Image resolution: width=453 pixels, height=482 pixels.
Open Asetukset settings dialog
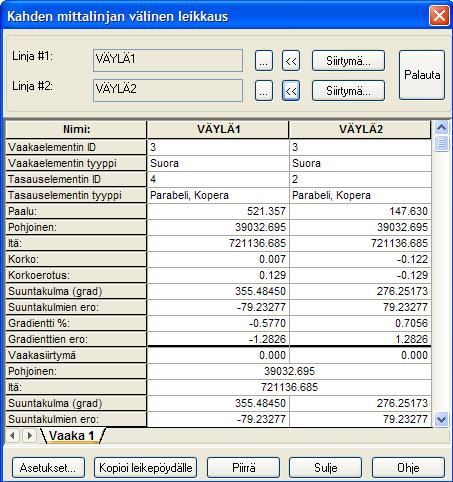pos(48,468)
